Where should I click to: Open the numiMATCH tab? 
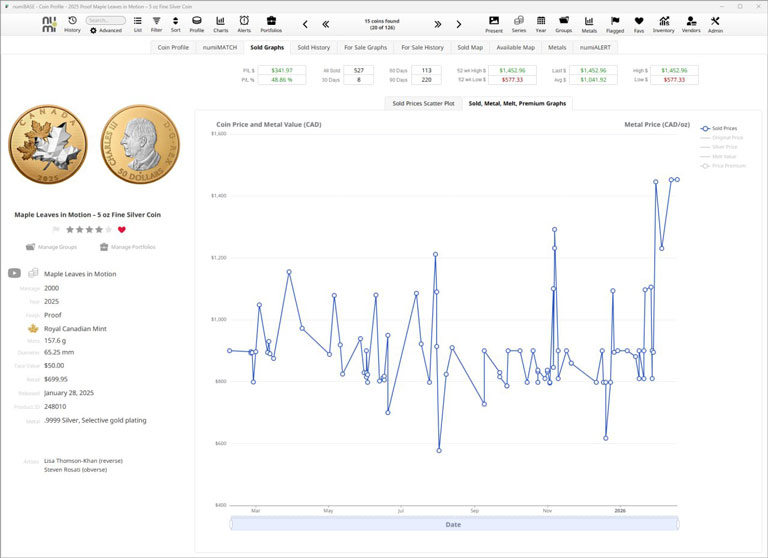[x=219, y=48]
